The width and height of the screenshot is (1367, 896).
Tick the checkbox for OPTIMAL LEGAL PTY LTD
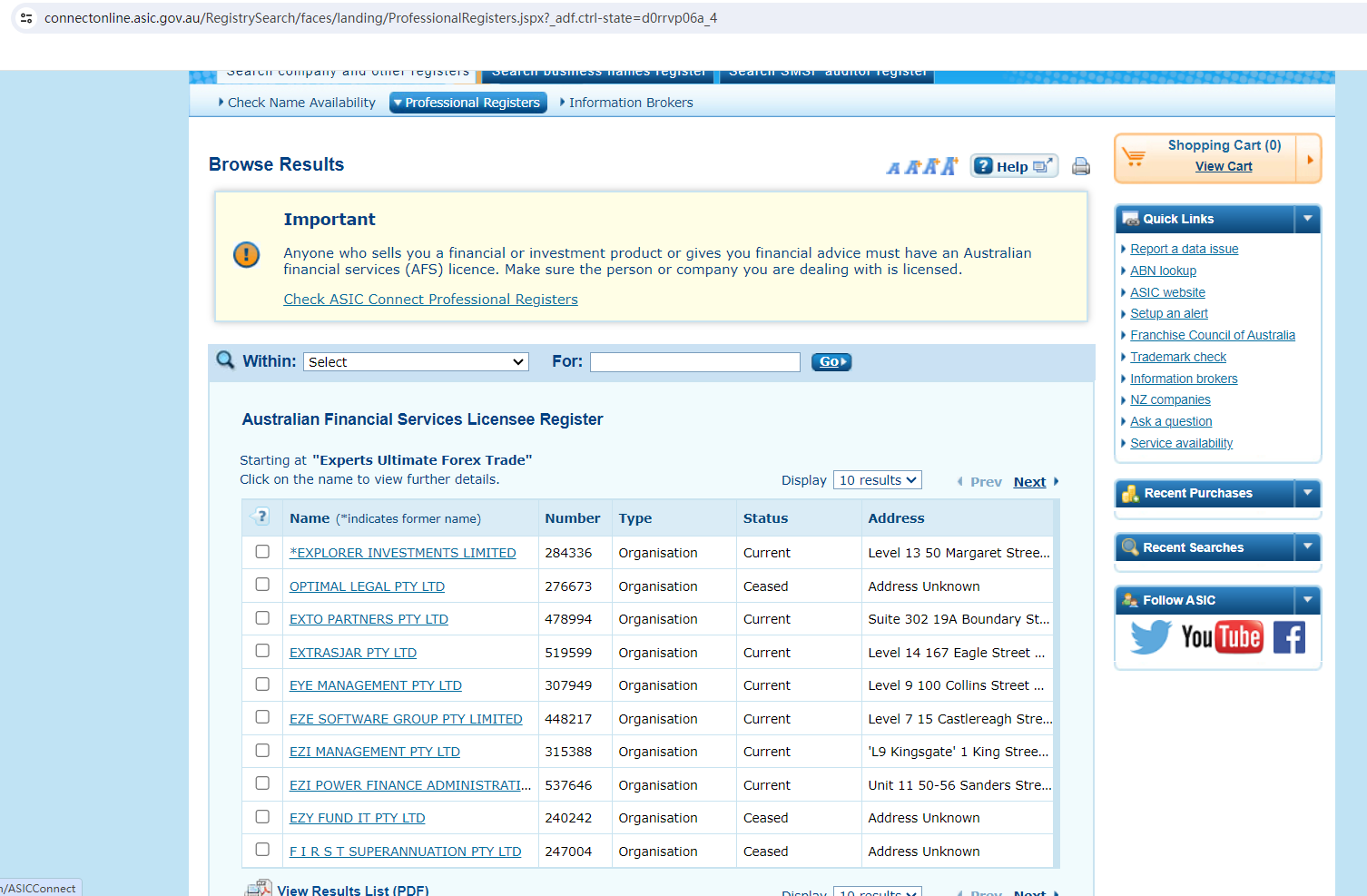[x=262, y=585]
